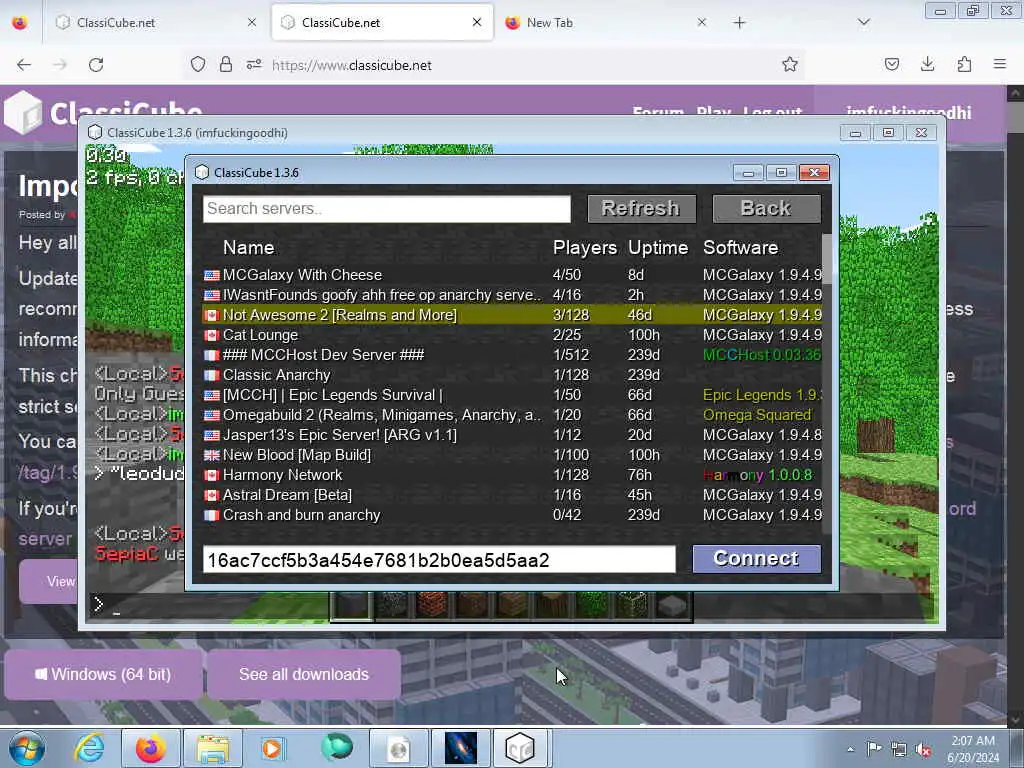Click Firefox icon in the taskbar
This screenshot has width=1024, height=768.
(x=150, y=748)
